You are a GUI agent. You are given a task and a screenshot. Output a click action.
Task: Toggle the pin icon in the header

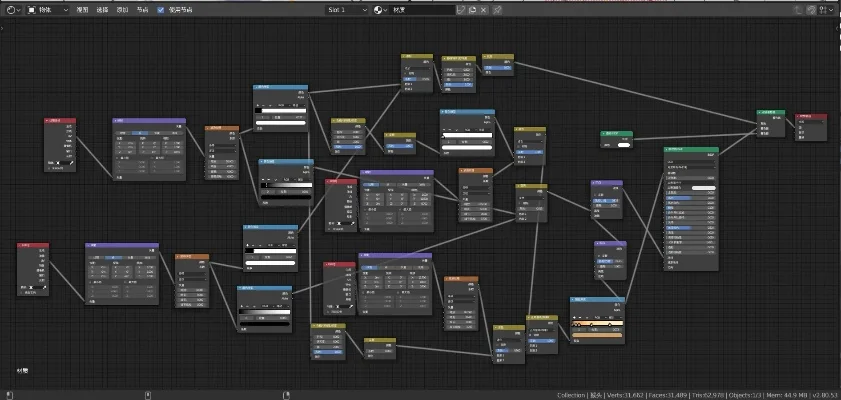pos(497,10)
